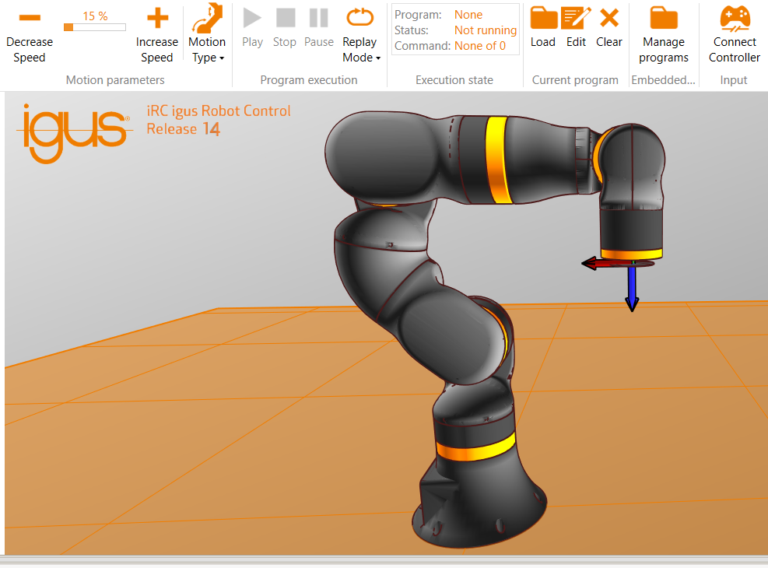The width and height of the screenshot is (768, 568).
Task: Pause the program execution
Action: (x=319, y=28)
